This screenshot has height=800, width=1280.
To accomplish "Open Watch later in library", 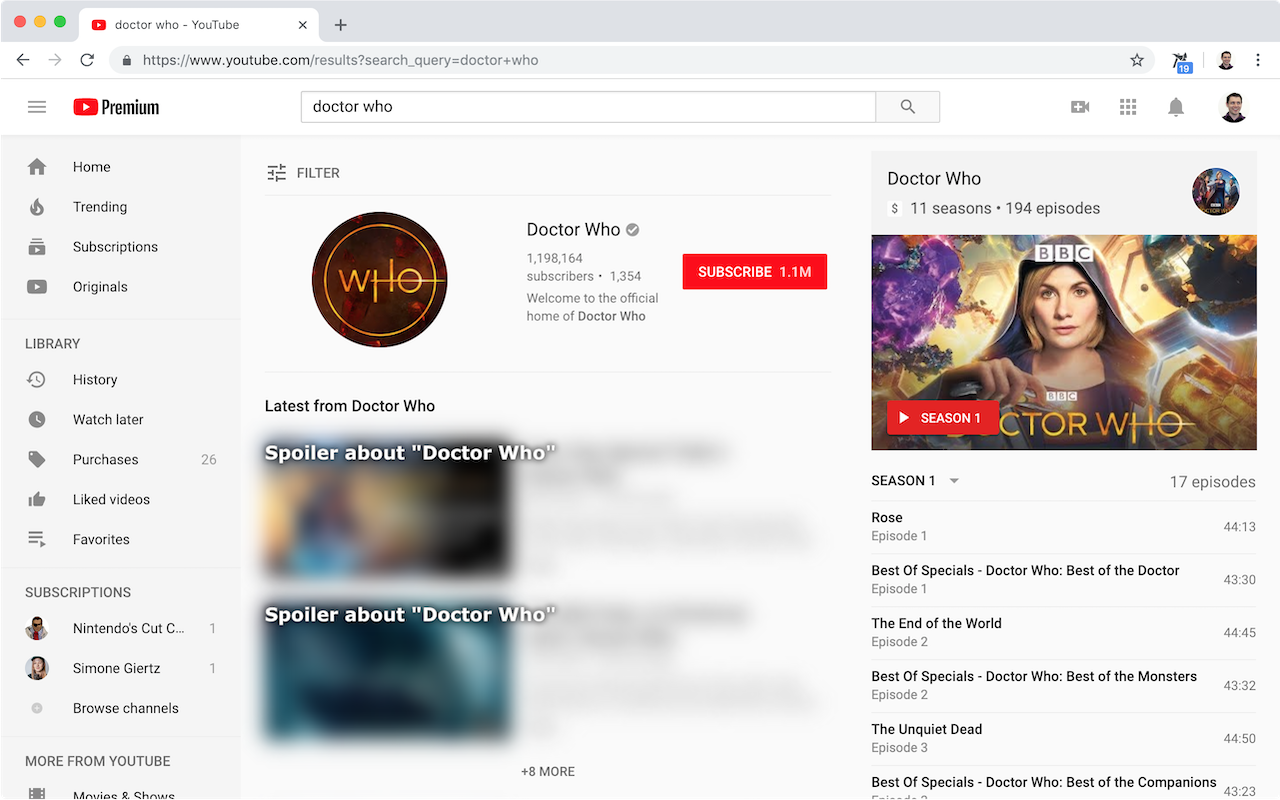I will click(x=121, y=420).
